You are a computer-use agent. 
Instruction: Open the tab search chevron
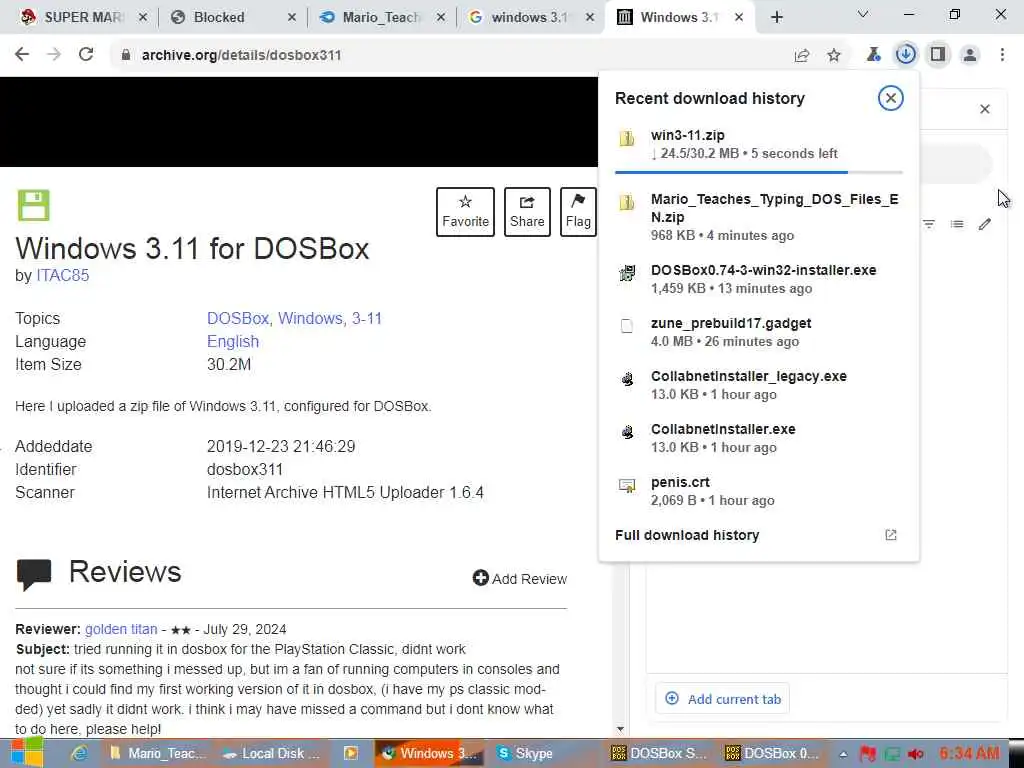point(863,14)
